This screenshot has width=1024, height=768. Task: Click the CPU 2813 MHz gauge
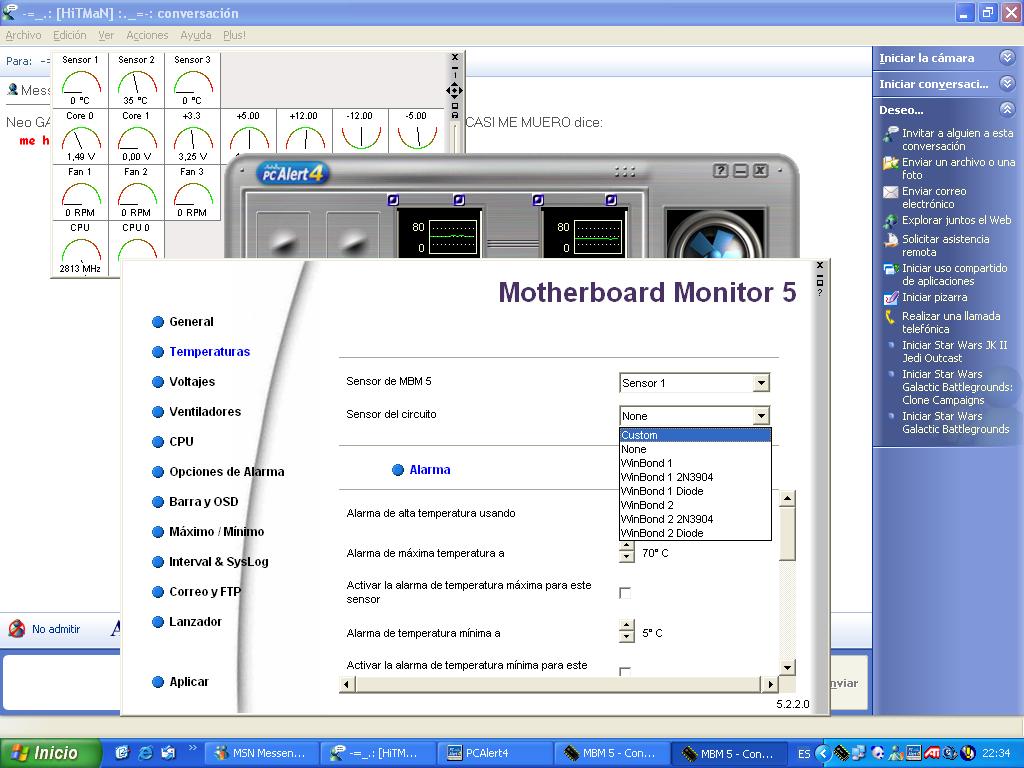pyautogui.click(x=80, y=248)
